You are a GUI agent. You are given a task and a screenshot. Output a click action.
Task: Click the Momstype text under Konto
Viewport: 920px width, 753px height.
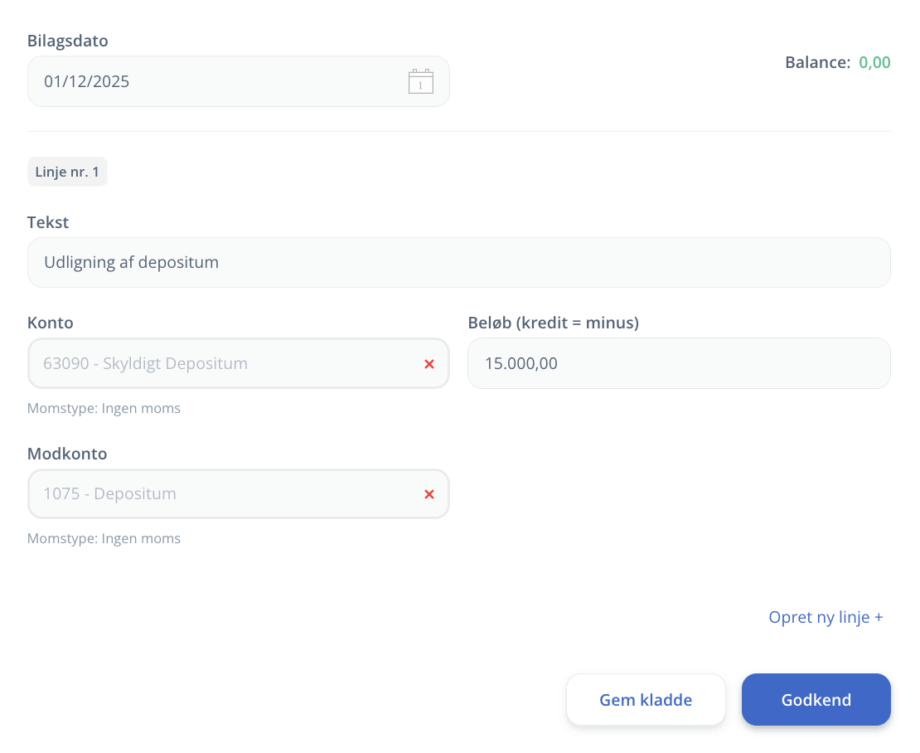104,408
